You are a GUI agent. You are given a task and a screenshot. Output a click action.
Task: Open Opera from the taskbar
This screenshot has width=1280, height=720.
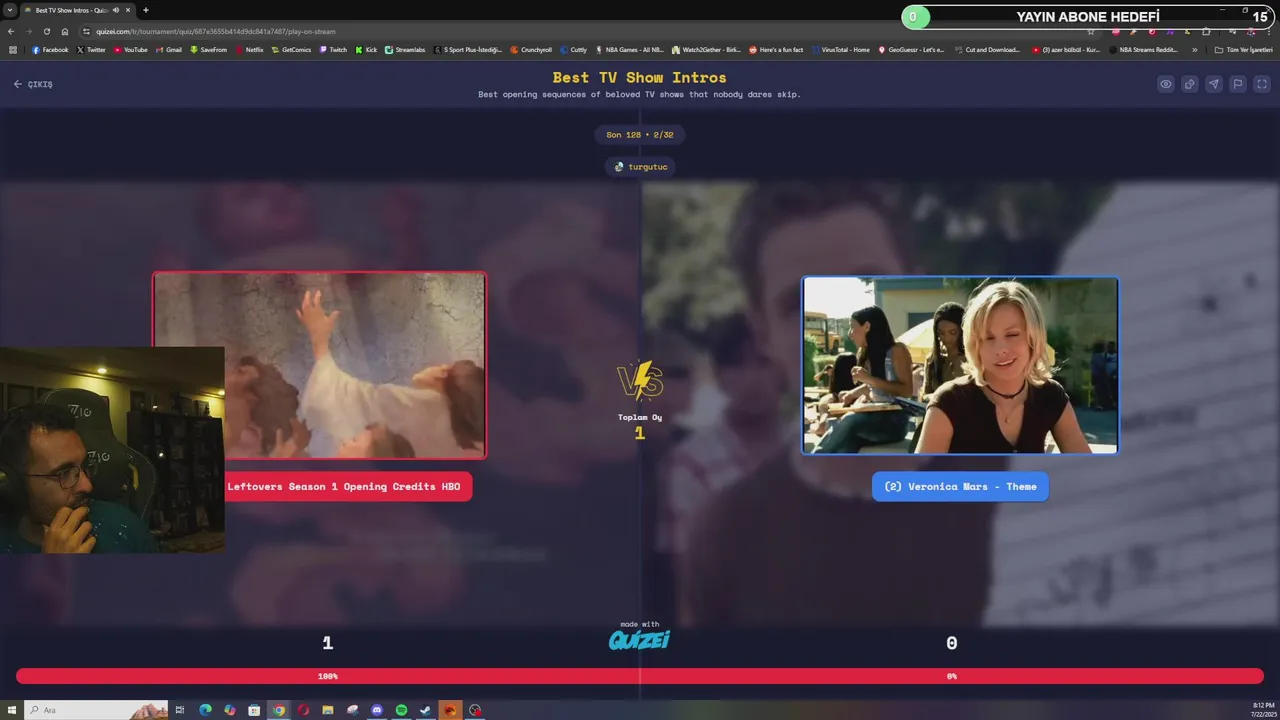coord(303,710)
